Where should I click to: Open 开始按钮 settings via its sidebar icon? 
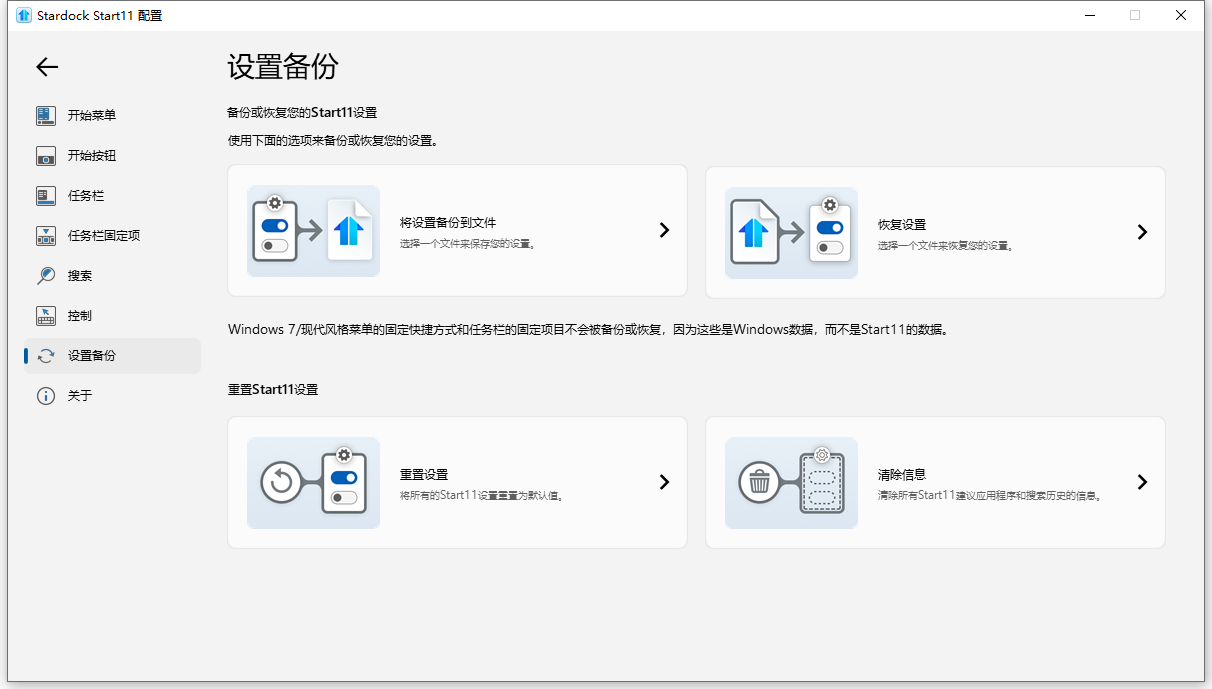(x=46, y=155)
